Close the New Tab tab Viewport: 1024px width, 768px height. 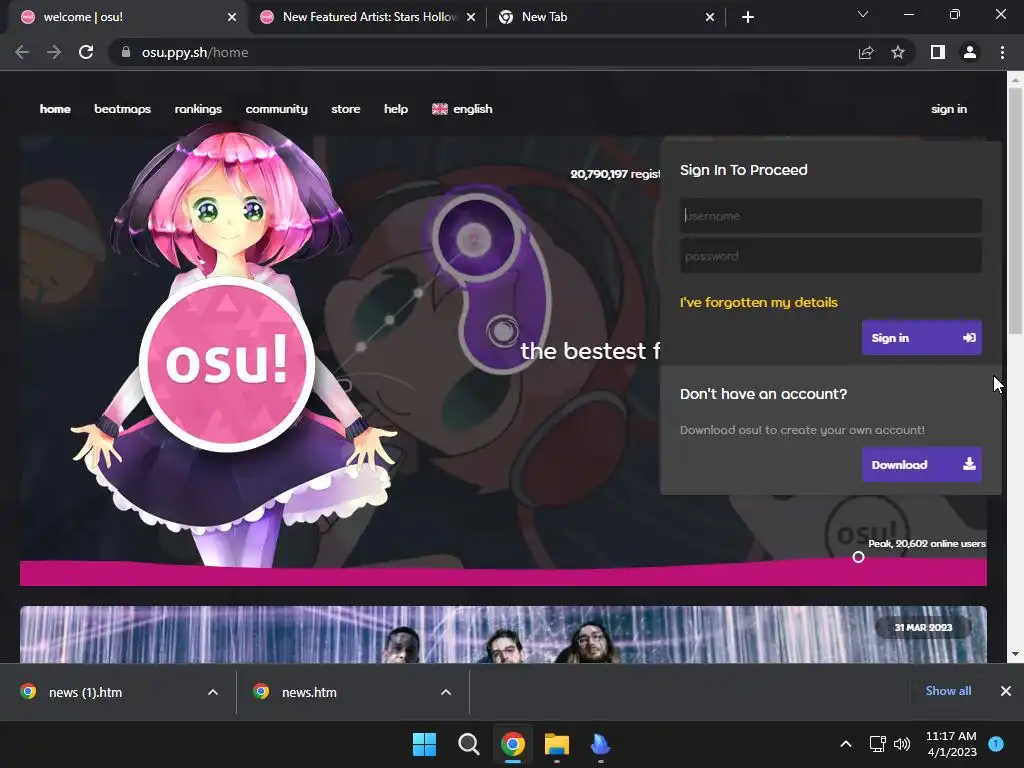pos(710,17)
